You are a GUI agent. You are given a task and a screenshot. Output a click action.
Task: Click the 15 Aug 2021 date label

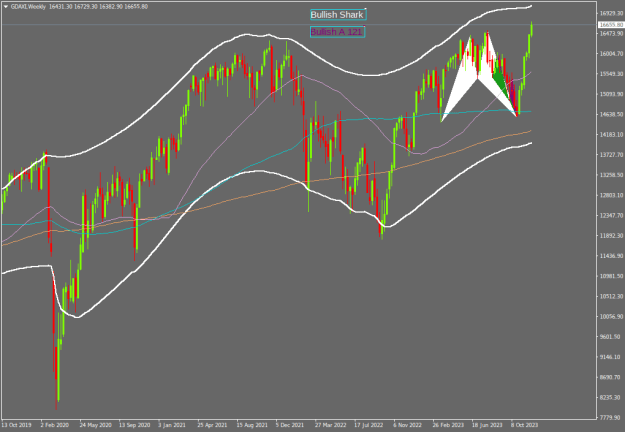pos(252,425)
